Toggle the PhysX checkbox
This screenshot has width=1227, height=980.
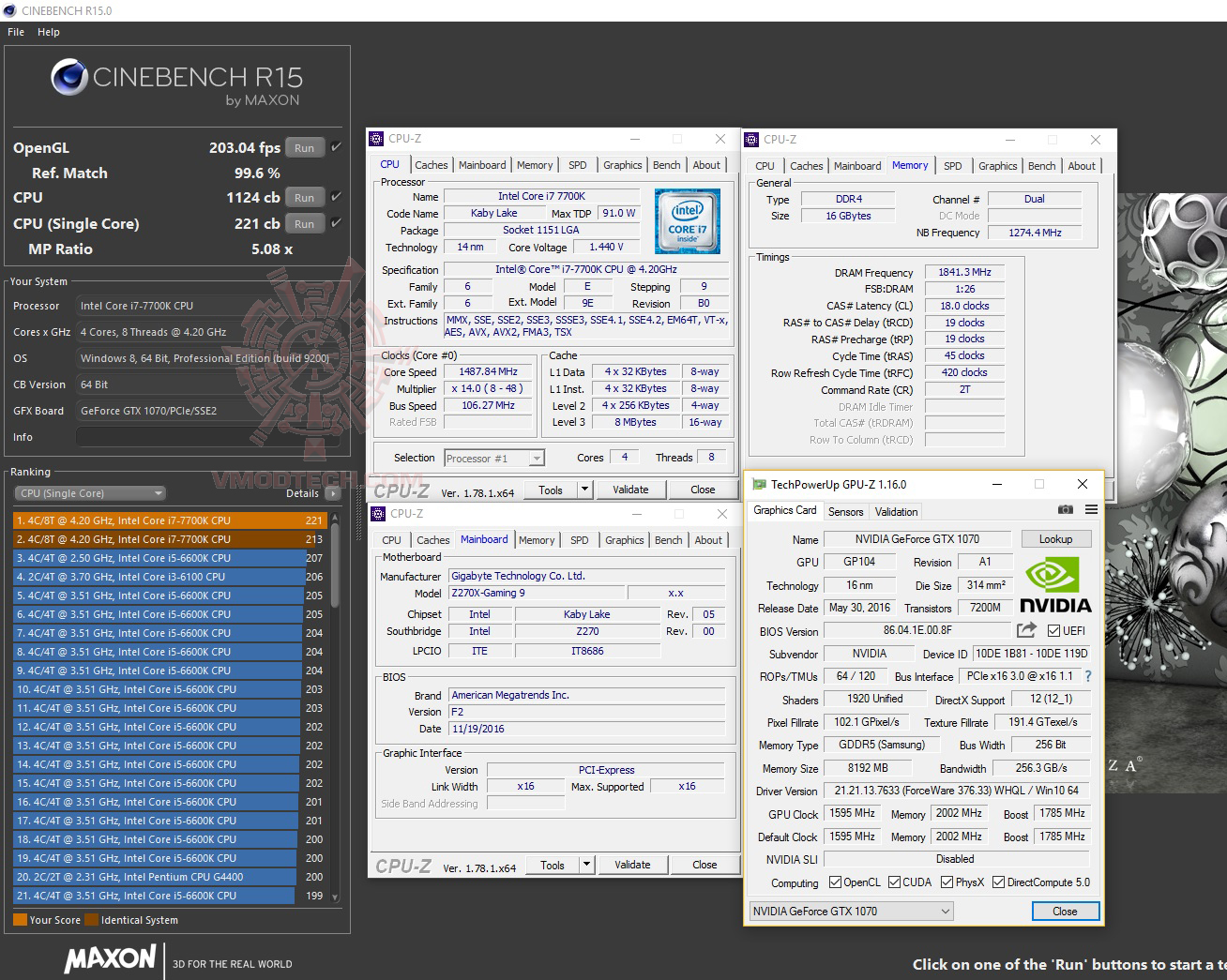pos(947,882)
